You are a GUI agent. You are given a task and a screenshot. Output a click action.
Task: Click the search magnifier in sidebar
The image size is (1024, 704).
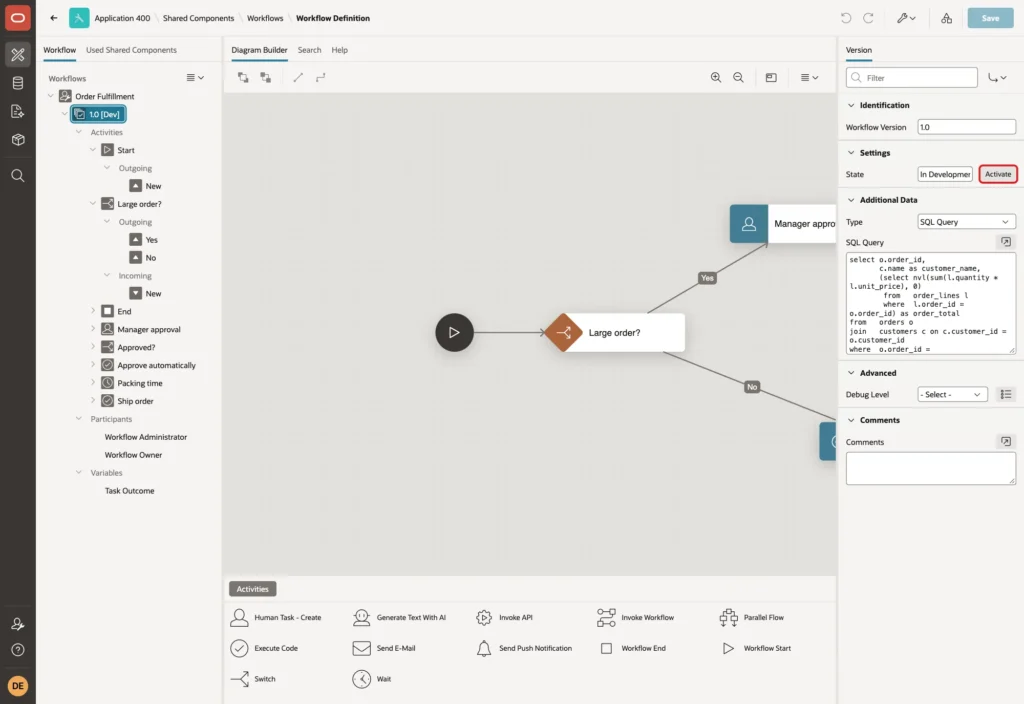(x=18, y=176)
